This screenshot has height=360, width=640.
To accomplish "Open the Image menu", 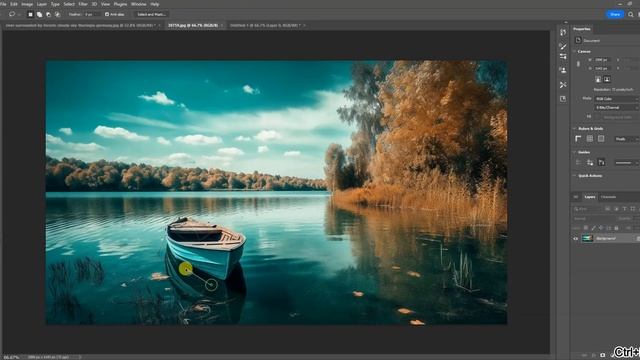I will tap(27, 4).
